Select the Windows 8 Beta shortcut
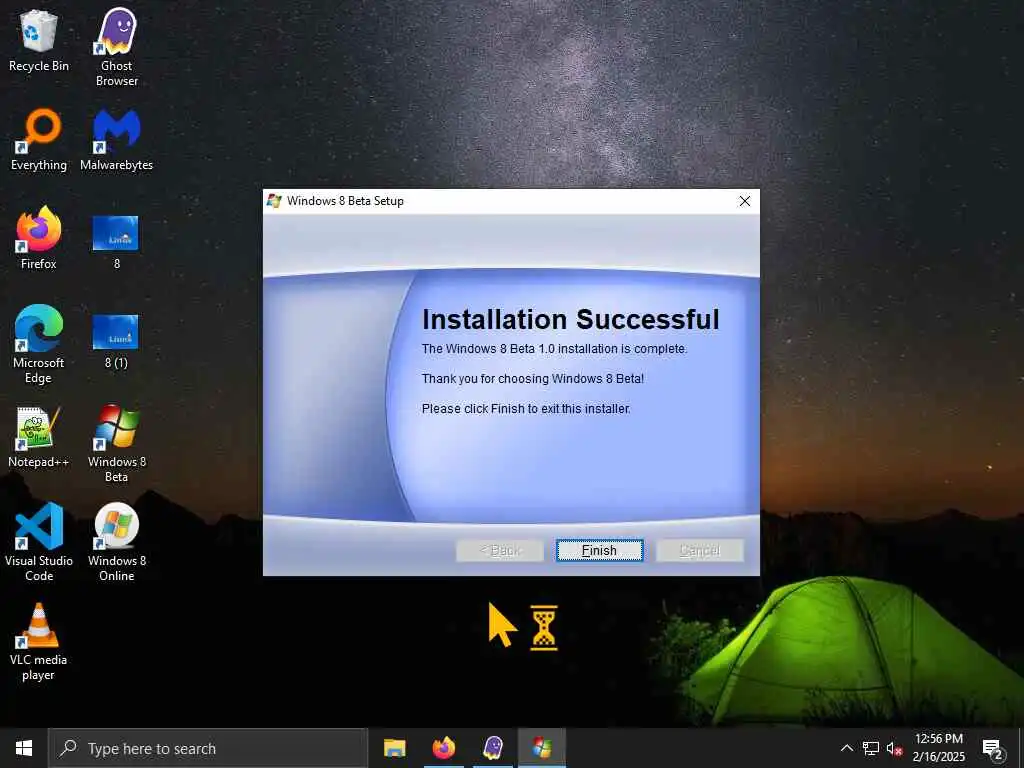Viewport: 1024px width, 768px height. [117, 443]
